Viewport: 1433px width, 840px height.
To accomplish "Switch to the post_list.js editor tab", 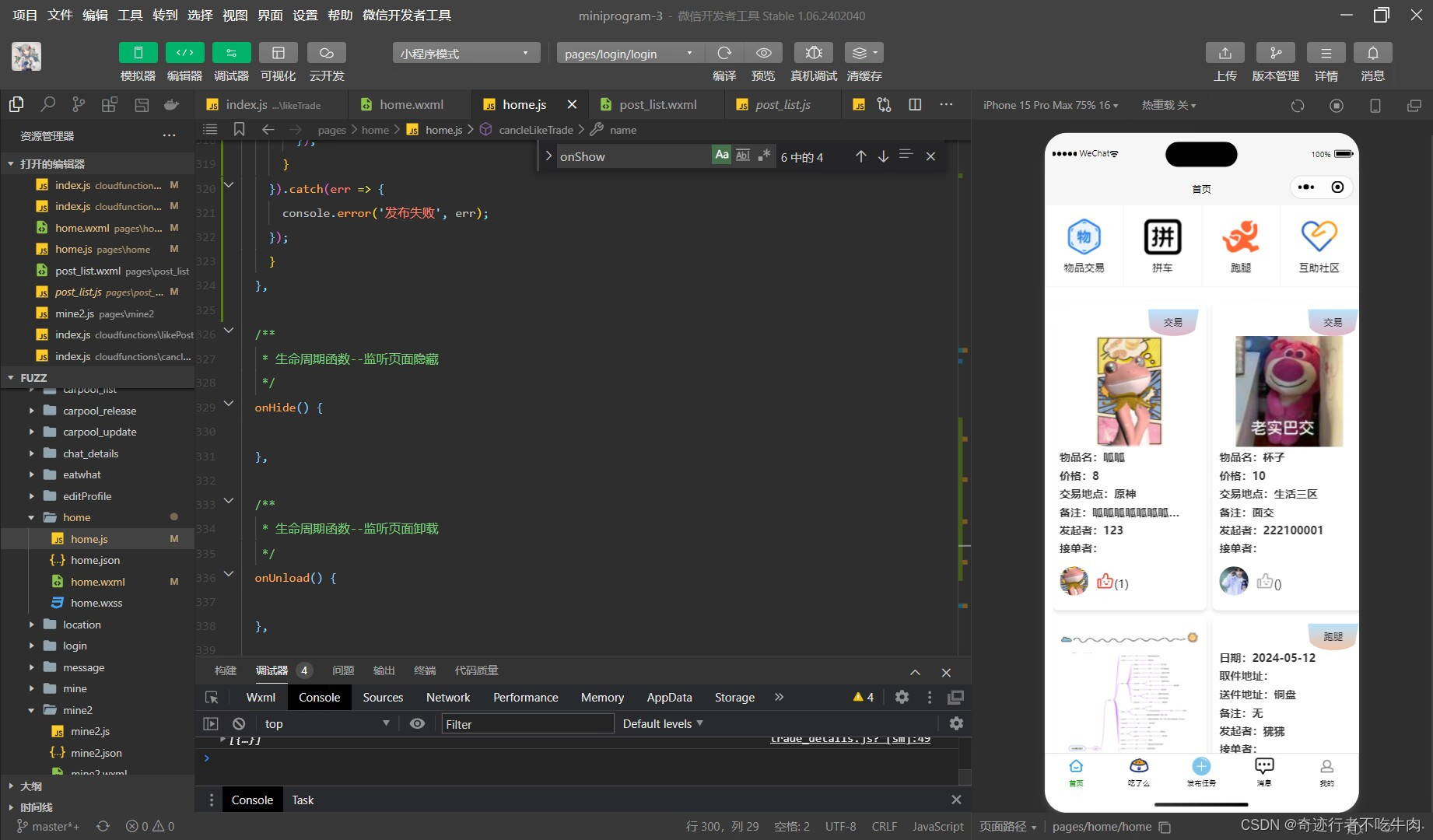I will pos(782,104).
